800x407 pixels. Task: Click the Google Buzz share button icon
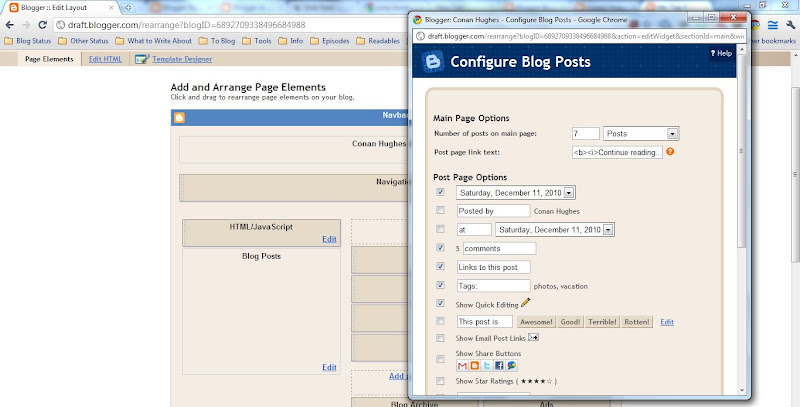coord(511,365)
